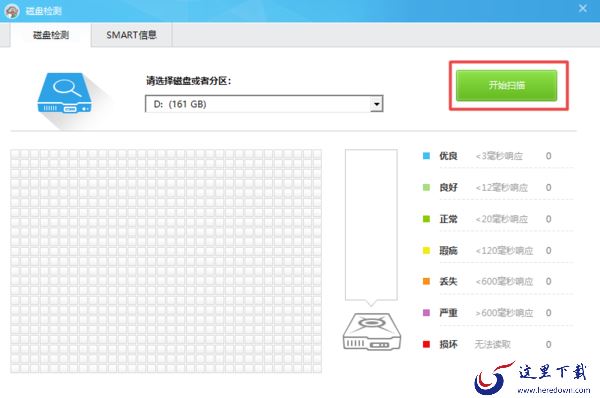Click the orange 丢失 color swatch

[x=426, y=281]
